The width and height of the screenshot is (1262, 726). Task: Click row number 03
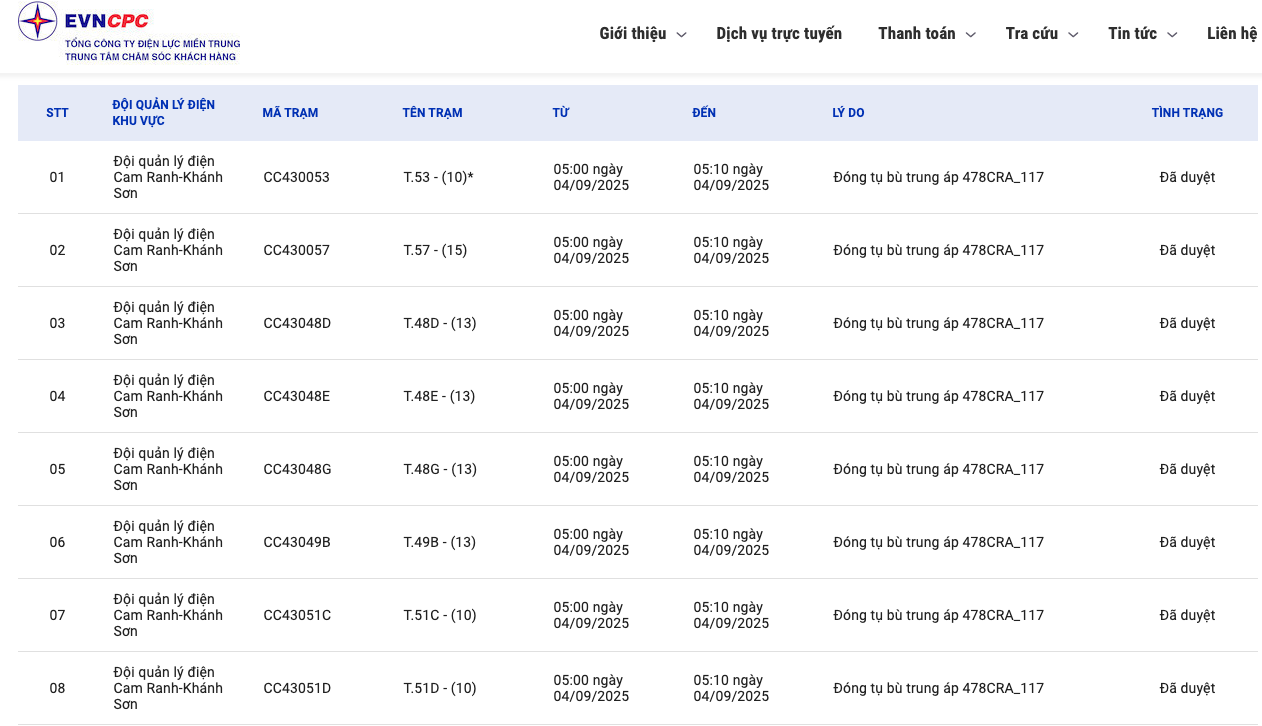[x=57, y=323]
